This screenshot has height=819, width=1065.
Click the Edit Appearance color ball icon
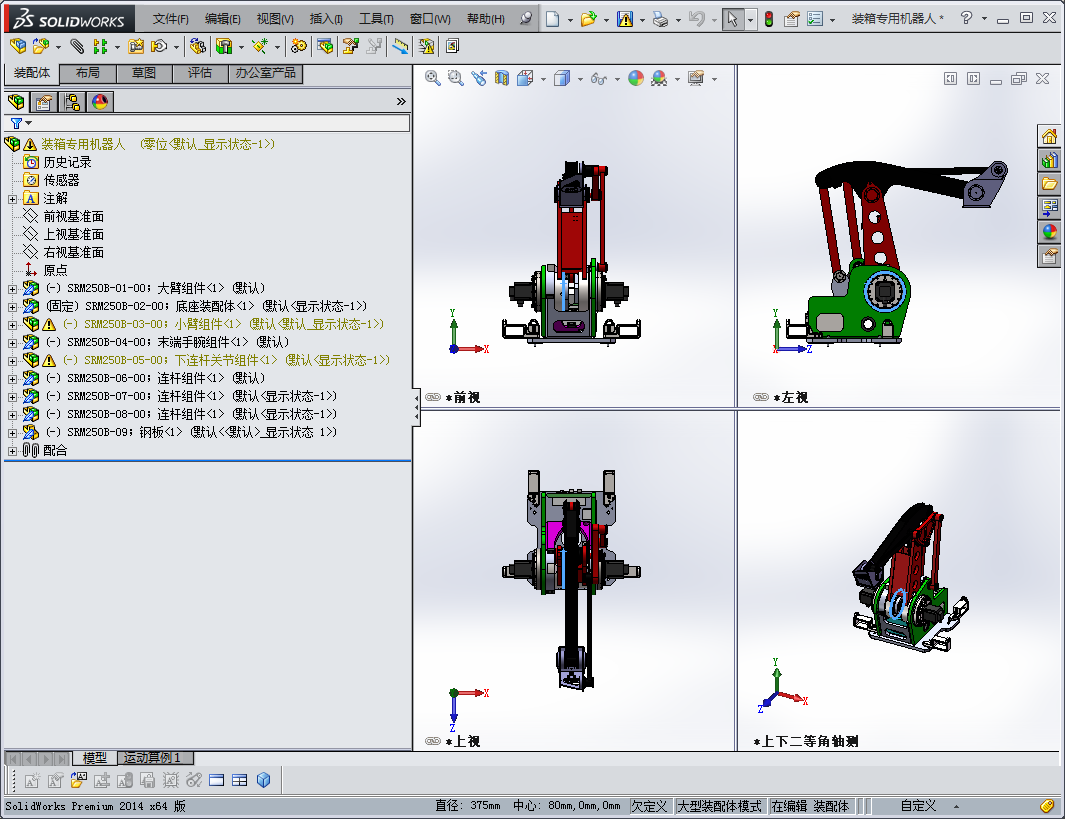click(x=636, y=79)
